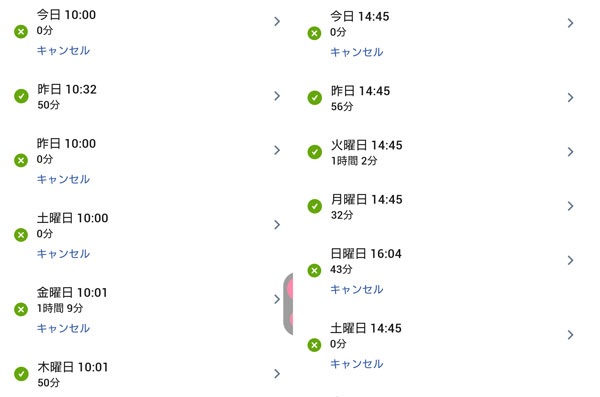Screen dimensions: 600x397
Task: Click the pink and gray thumbnail graphic
Action: pyautogui.click(x=288, y=304)
